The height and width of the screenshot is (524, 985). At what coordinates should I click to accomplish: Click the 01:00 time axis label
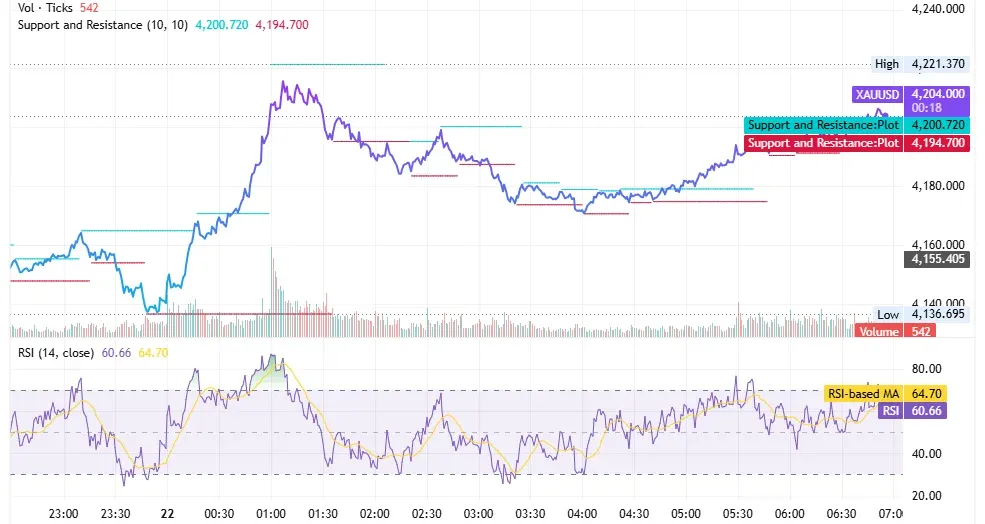(x=271, y=514)
